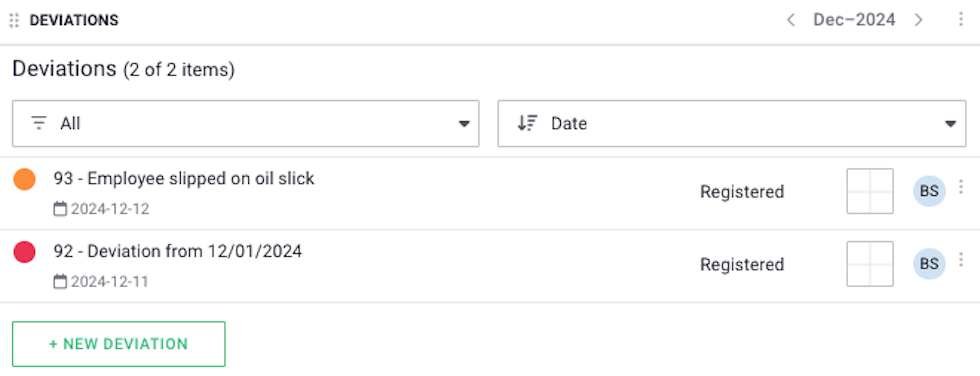Open options menu for deviation 93

[x=961, y=187]
